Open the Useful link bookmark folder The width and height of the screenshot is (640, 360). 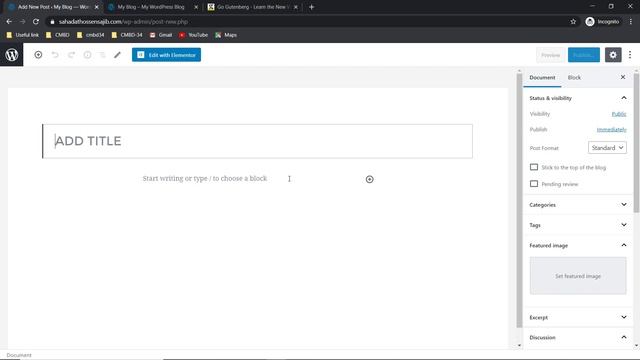tap(23, 35)
